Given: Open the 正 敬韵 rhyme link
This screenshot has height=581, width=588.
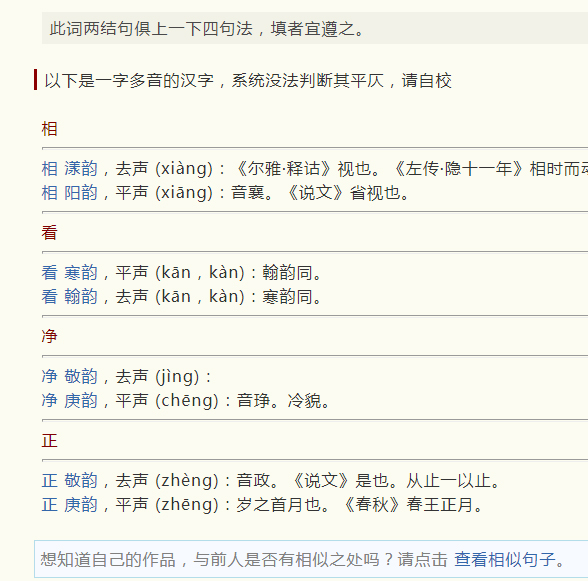Looking at the screenshot, I should point(69,480).
